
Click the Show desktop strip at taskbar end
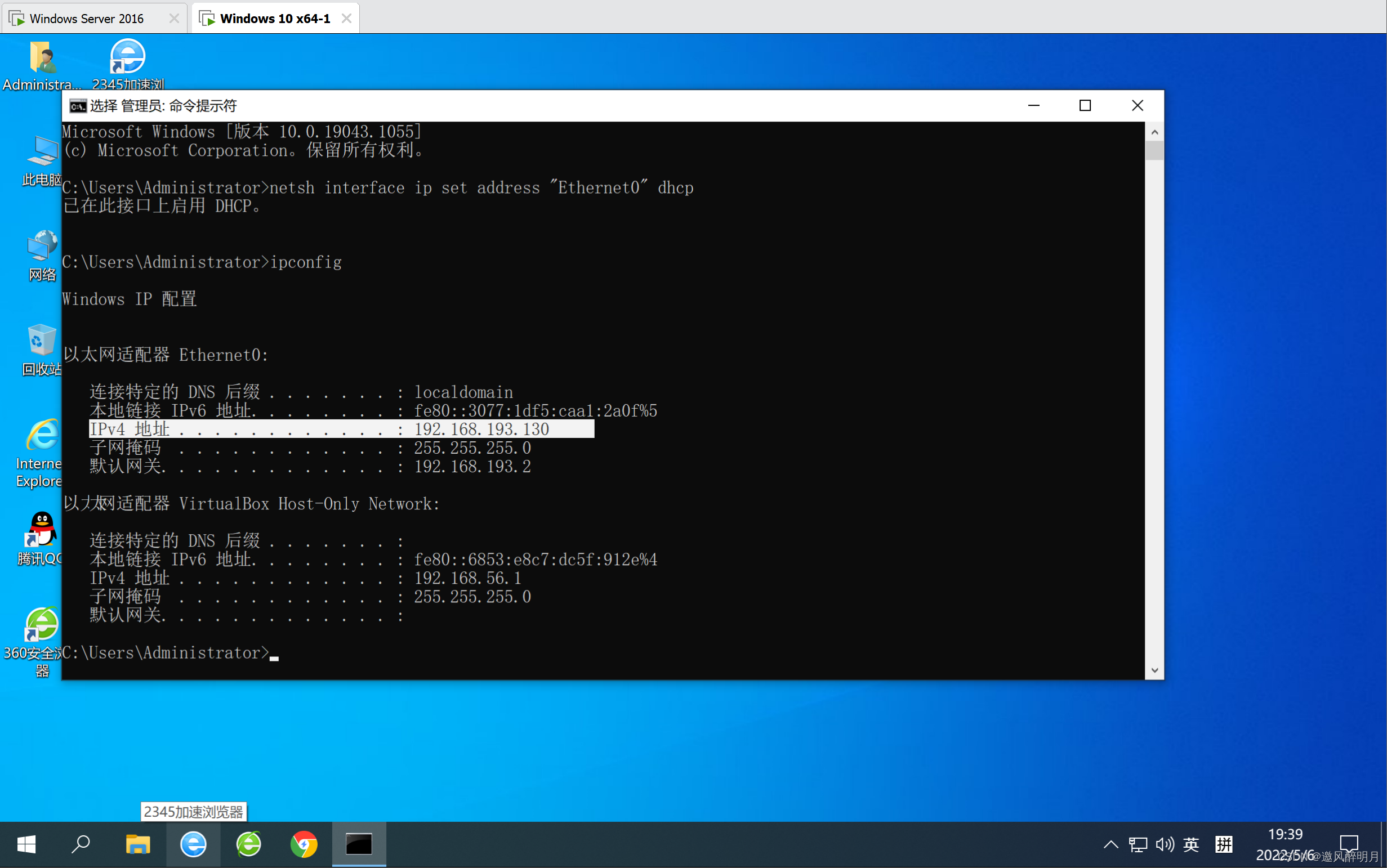click(x=1384, y=844)
